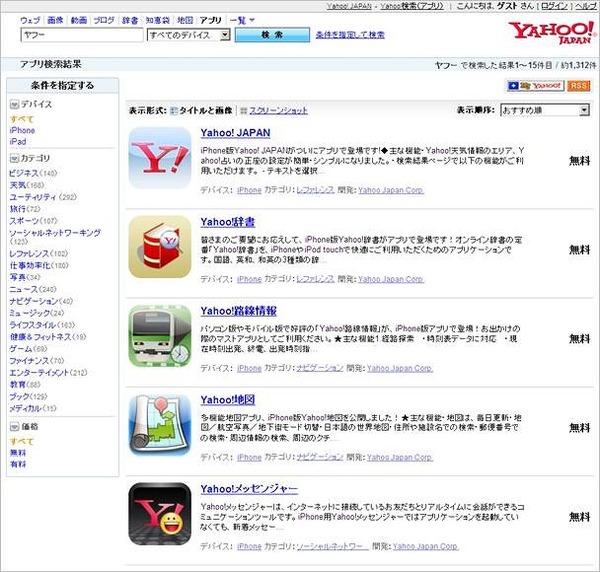Switch to the 知恵袋 search tab

[x=157, y=20]
